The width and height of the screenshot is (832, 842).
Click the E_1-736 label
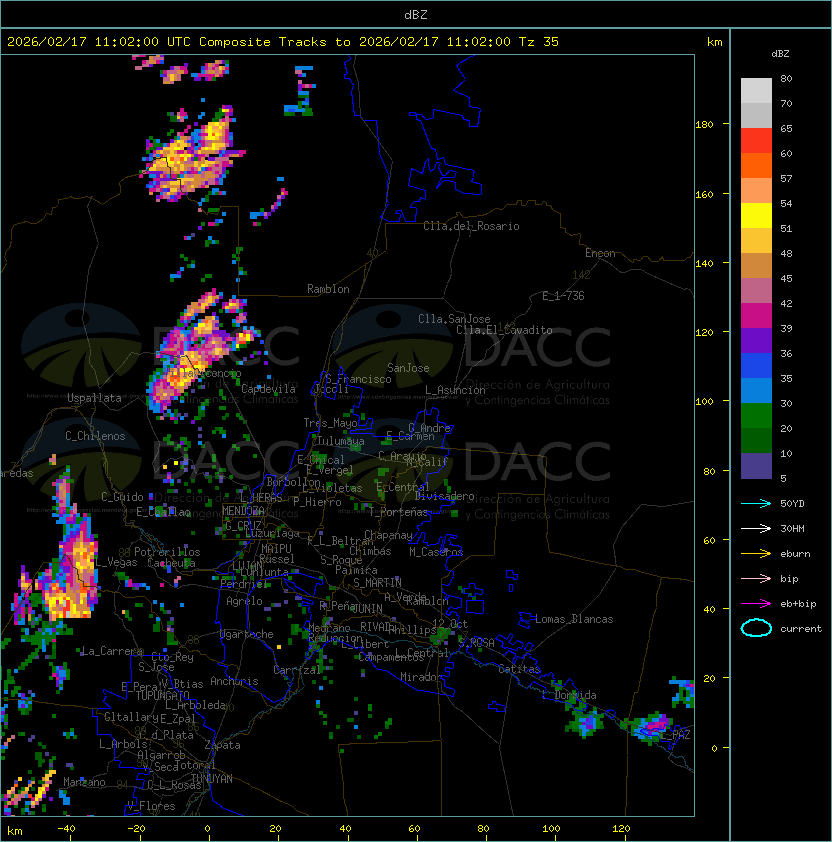click(x=563, y=296)
